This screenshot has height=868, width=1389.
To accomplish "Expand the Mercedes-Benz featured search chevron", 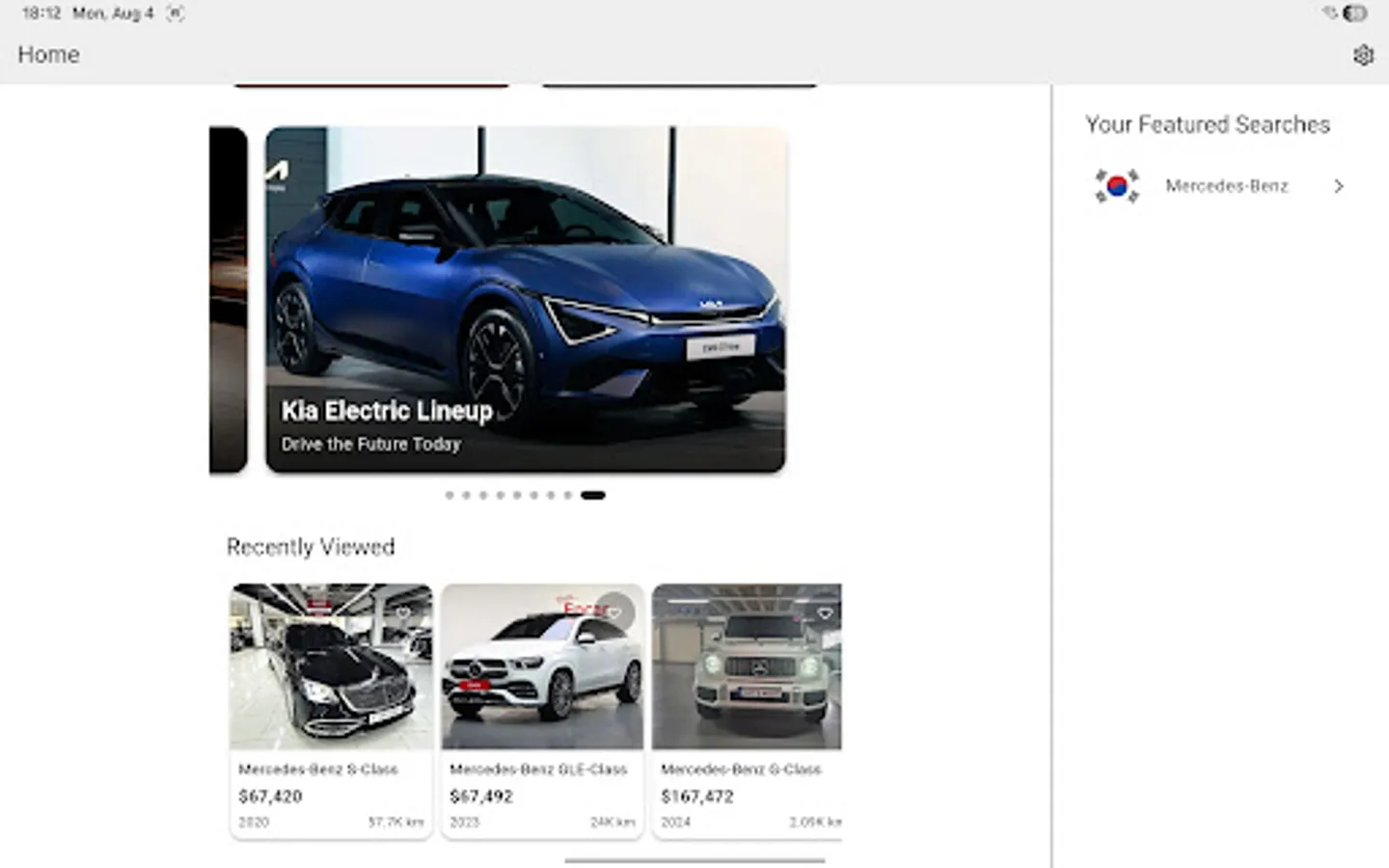I will [x=1338, y=186].
